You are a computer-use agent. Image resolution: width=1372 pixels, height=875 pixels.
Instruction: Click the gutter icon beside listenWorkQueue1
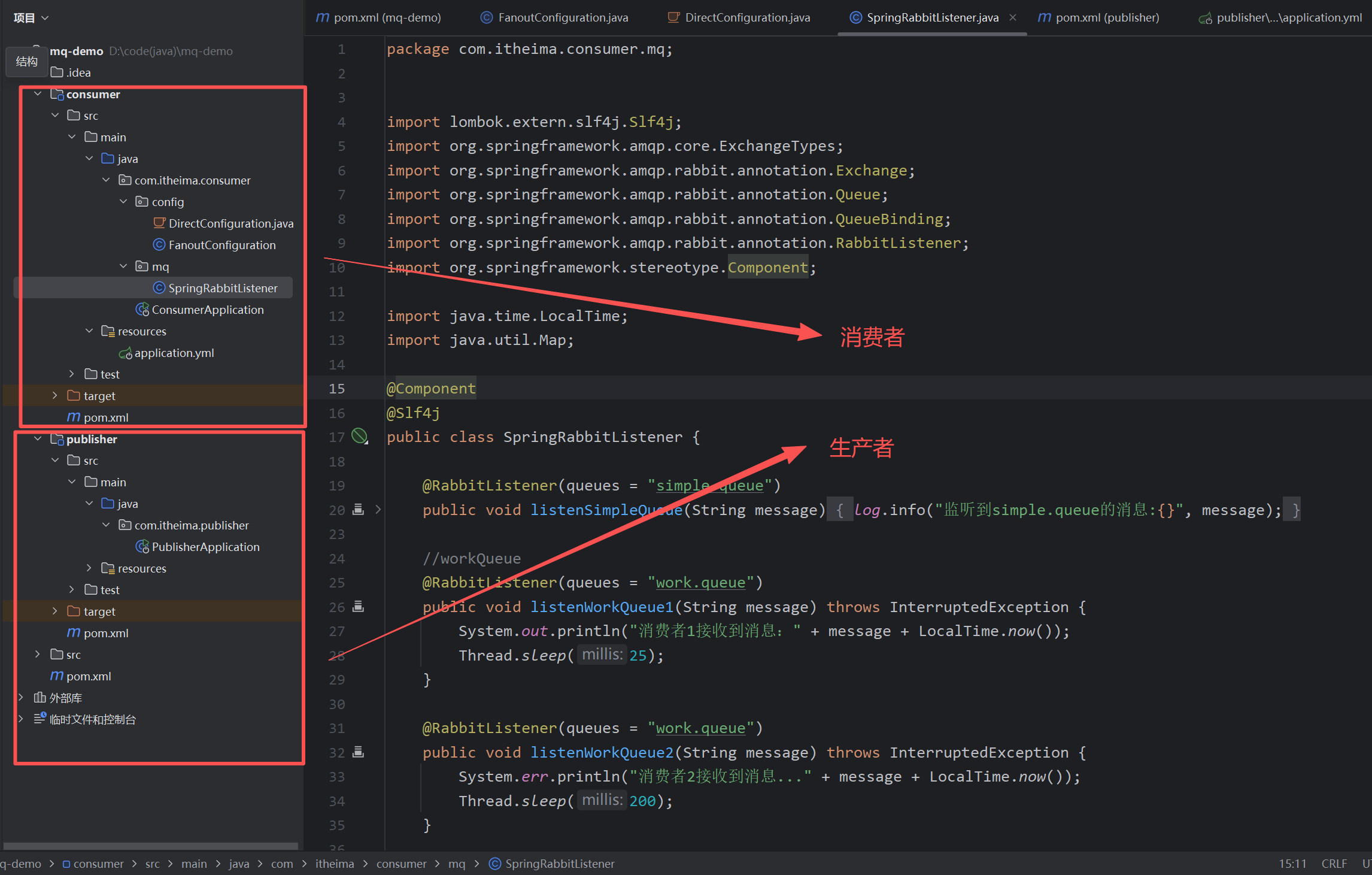[x=358, y=607]
